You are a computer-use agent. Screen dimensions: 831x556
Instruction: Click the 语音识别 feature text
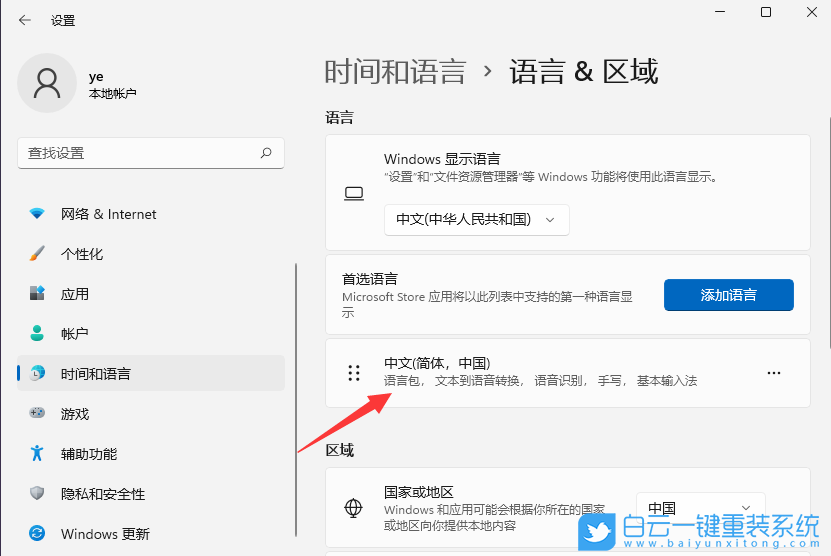pyautogui.click(x=558, y=381)
